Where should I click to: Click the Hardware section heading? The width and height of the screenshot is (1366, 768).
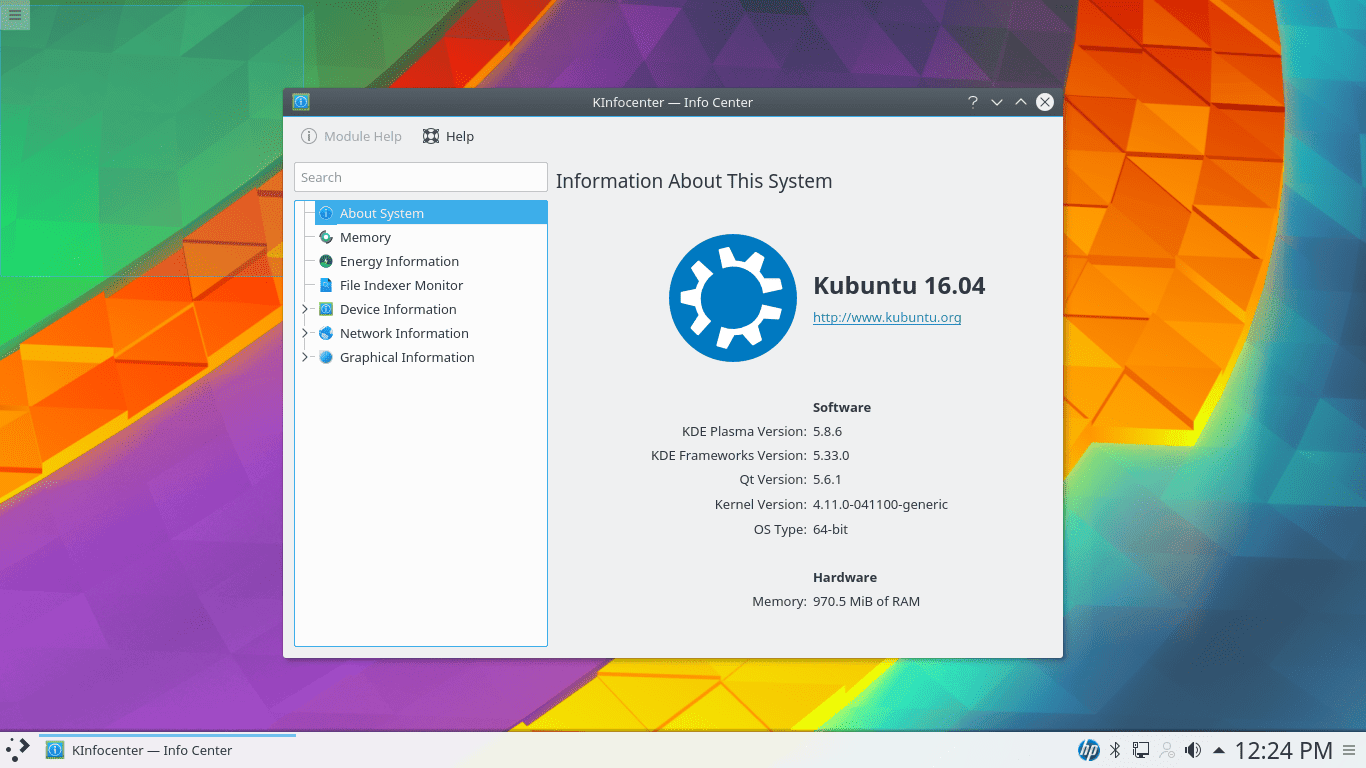pos(845,577)
